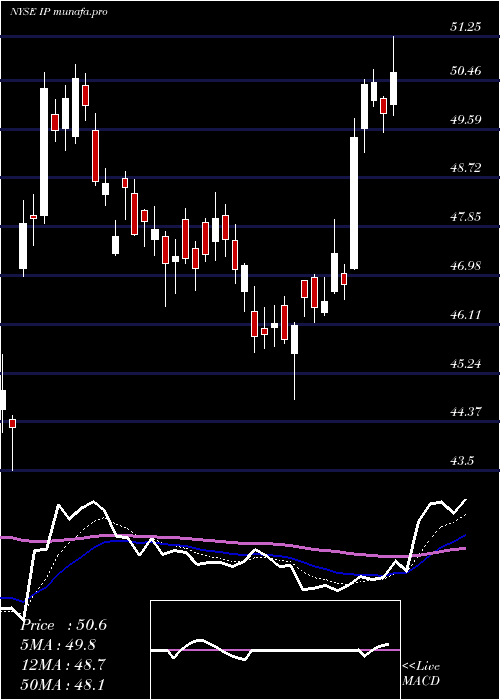Click the 12MA : 48.7 readout
The image size is (500, 700).
[63, 665]
